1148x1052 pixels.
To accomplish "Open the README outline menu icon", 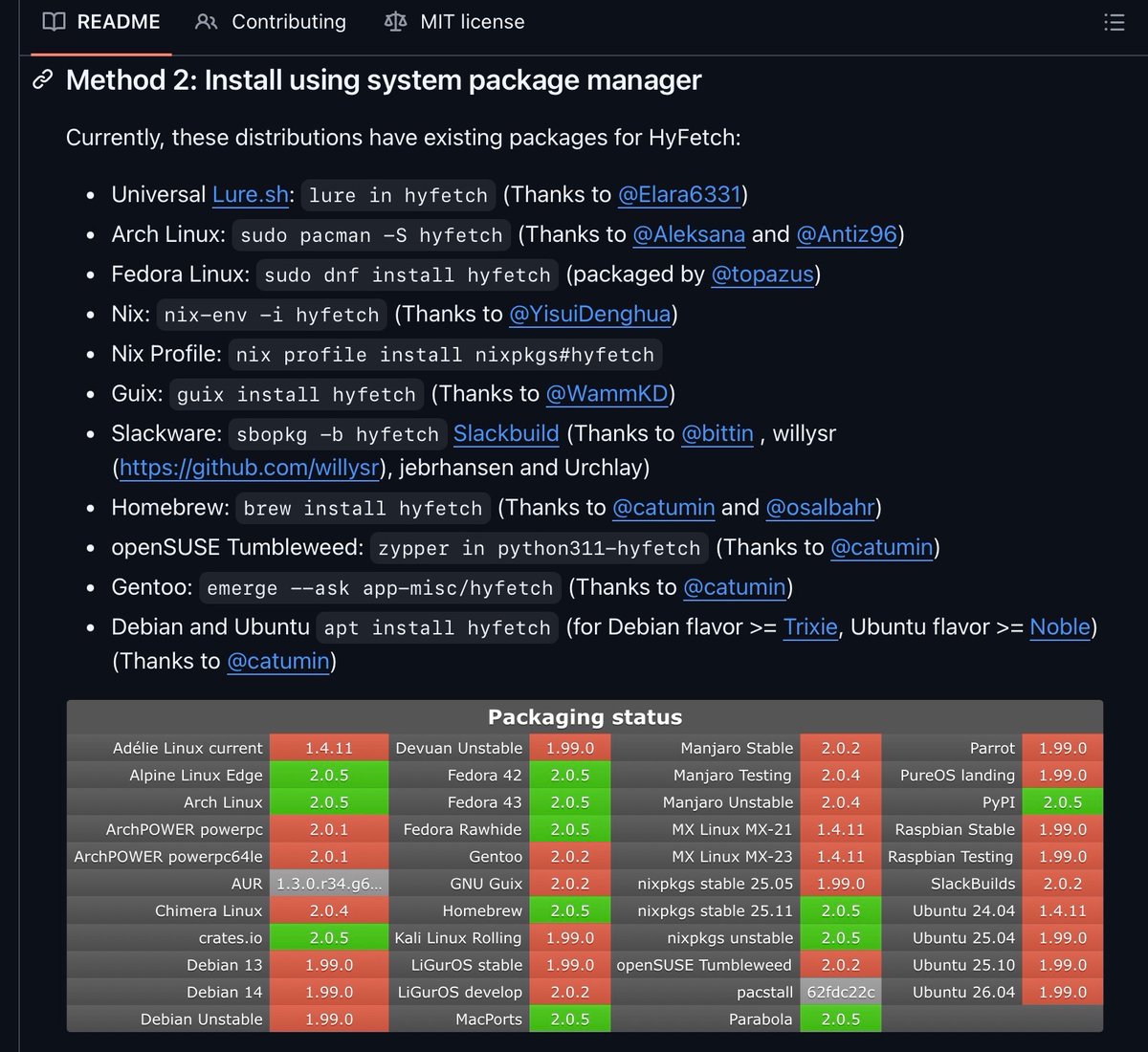I will click(x=1114, y=22).
